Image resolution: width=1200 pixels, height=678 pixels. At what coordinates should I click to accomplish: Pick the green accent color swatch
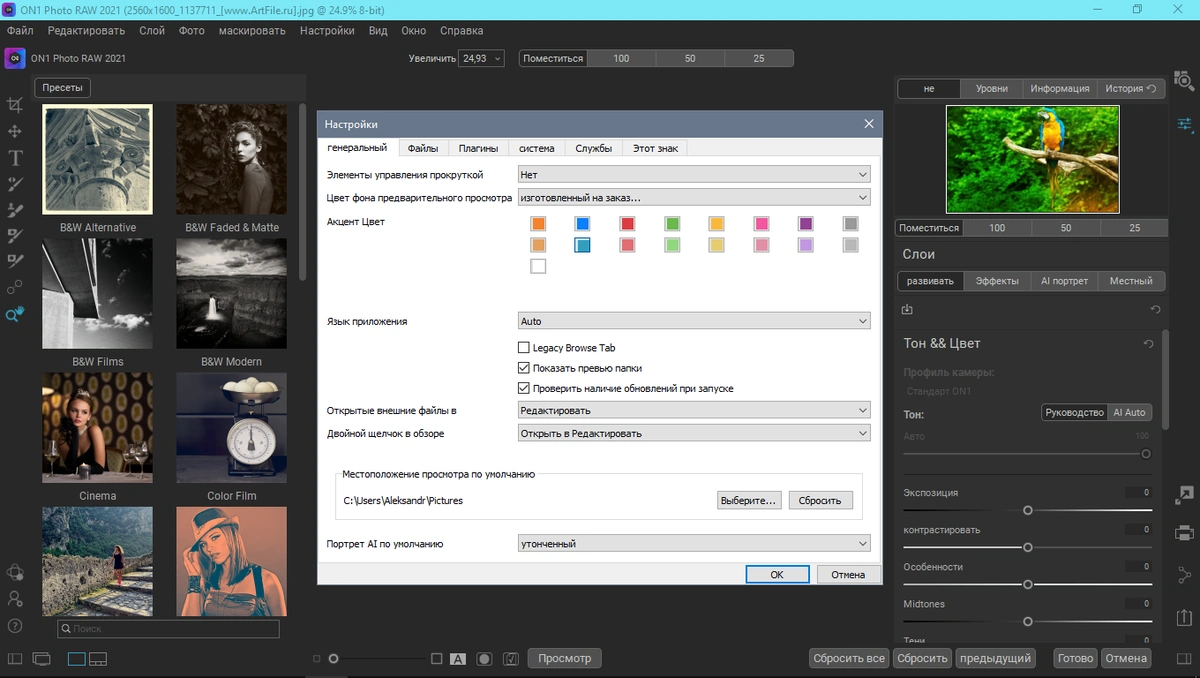[672, 224]
